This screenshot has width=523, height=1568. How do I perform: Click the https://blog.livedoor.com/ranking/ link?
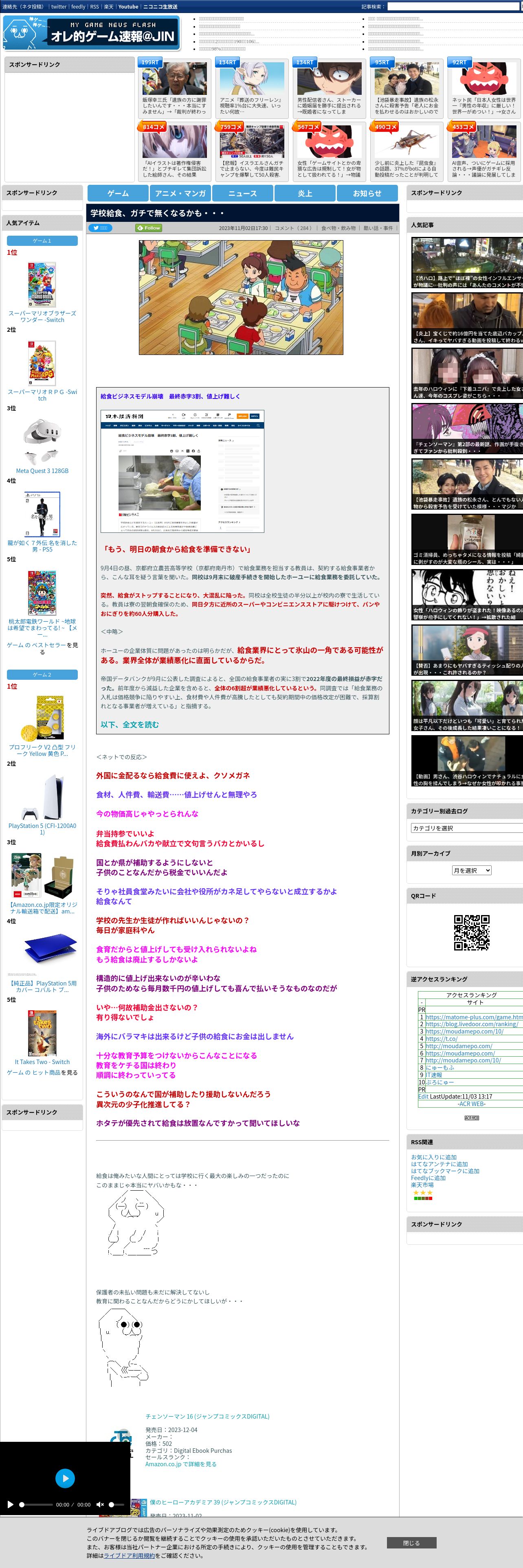tap(472, 1024)
